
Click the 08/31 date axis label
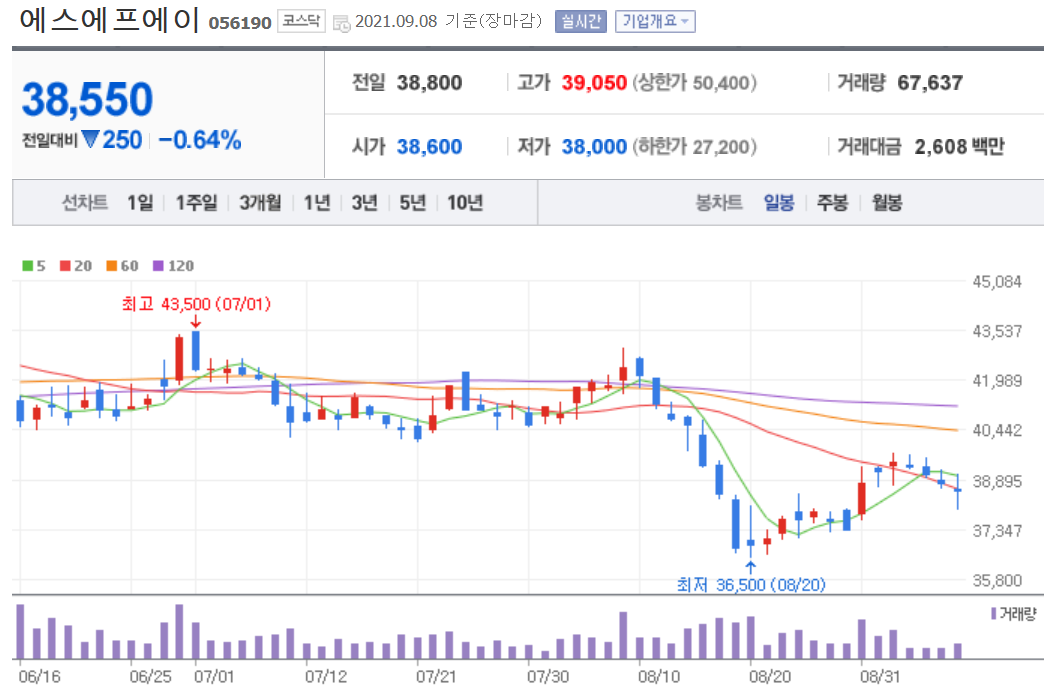[880, 677]
